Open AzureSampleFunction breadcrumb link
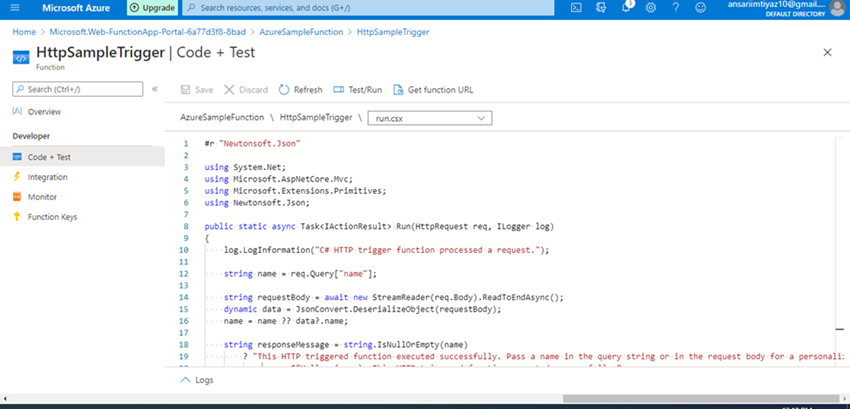The image size is (850, 409). coord(301,32)
